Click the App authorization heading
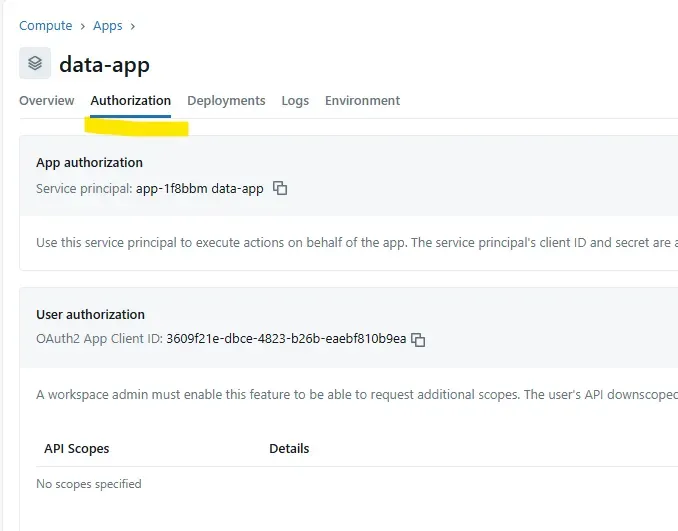Viewport: 678px width, 531px height. [x=89, y=162]
